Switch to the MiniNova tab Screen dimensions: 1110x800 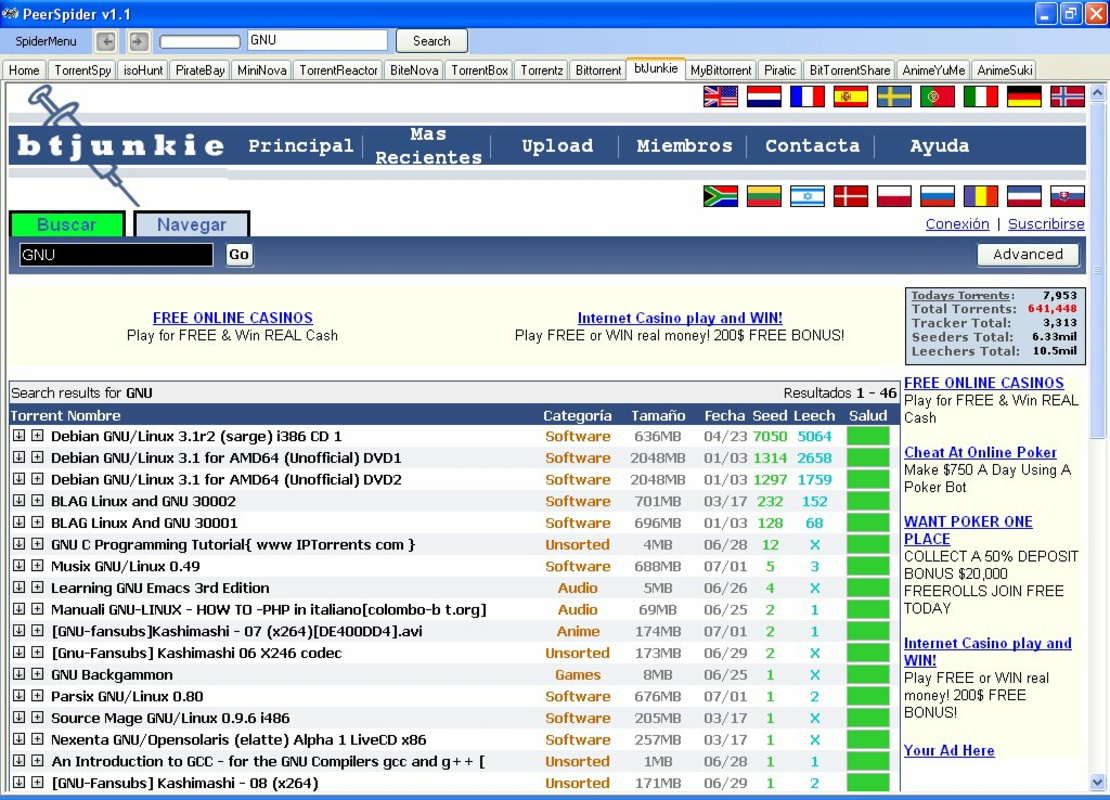(x=262, y=70)
